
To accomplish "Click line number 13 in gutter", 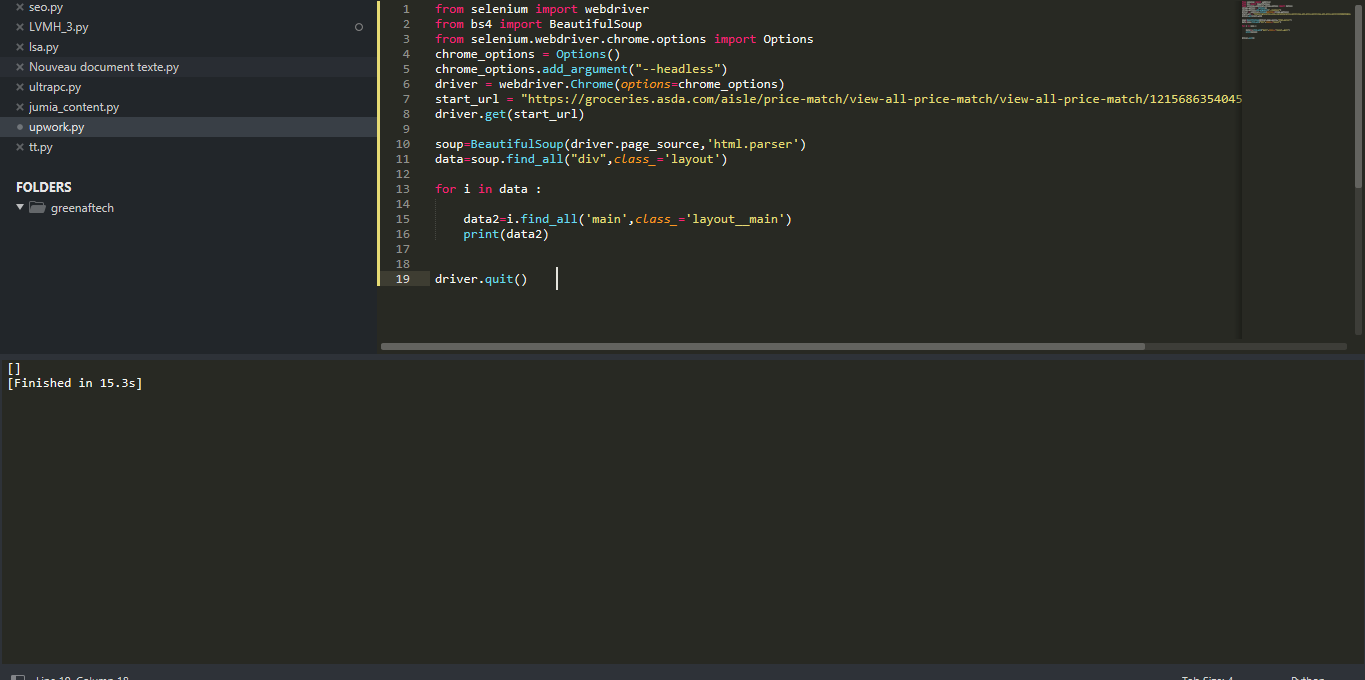I will tap(403, 189).
